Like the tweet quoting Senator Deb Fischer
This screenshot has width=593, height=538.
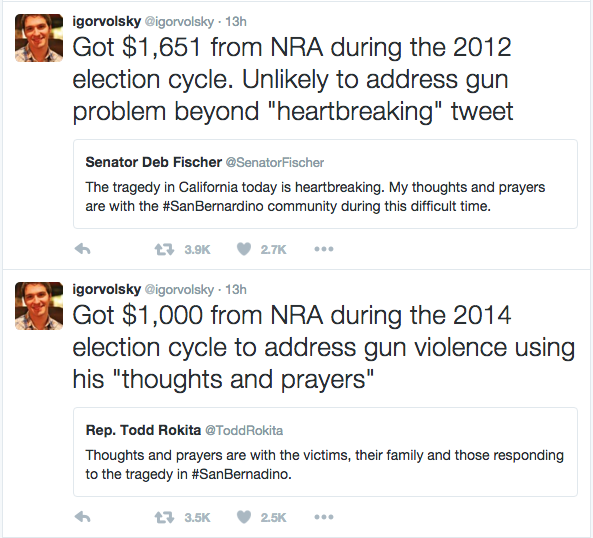click(x=244, y=249)
